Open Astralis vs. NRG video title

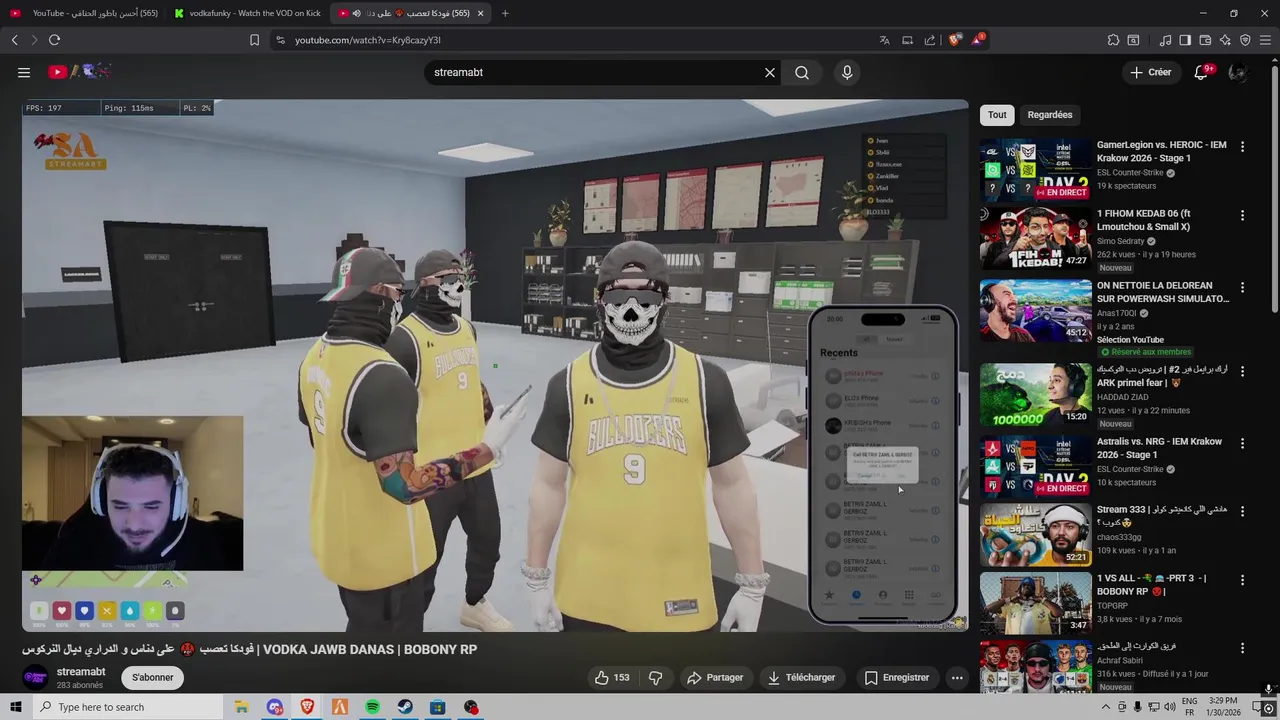coord(1159,448)
